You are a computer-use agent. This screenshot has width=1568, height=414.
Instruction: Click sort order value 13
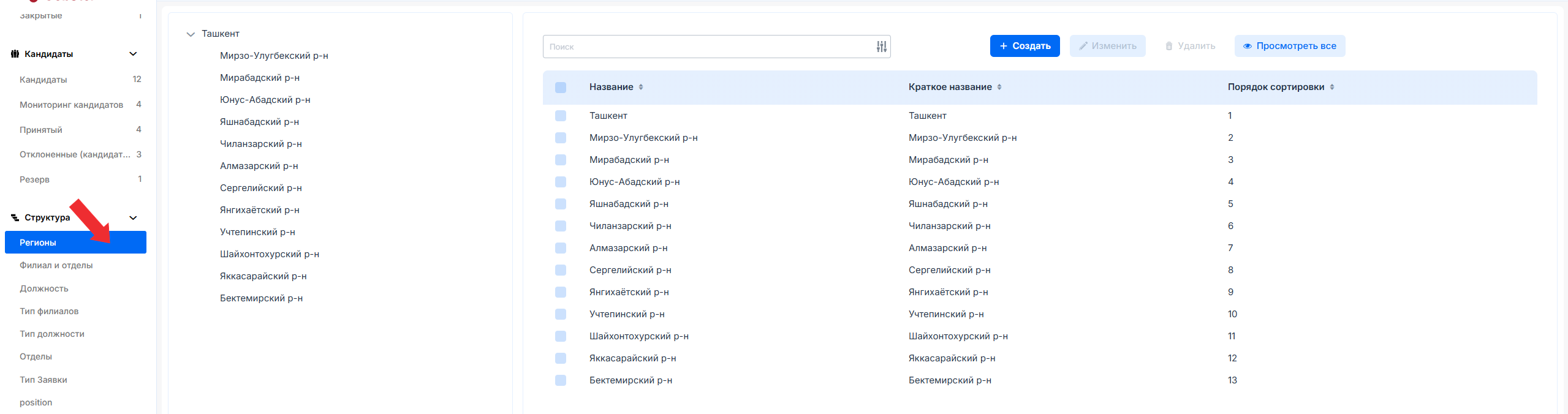[1232, 380]
